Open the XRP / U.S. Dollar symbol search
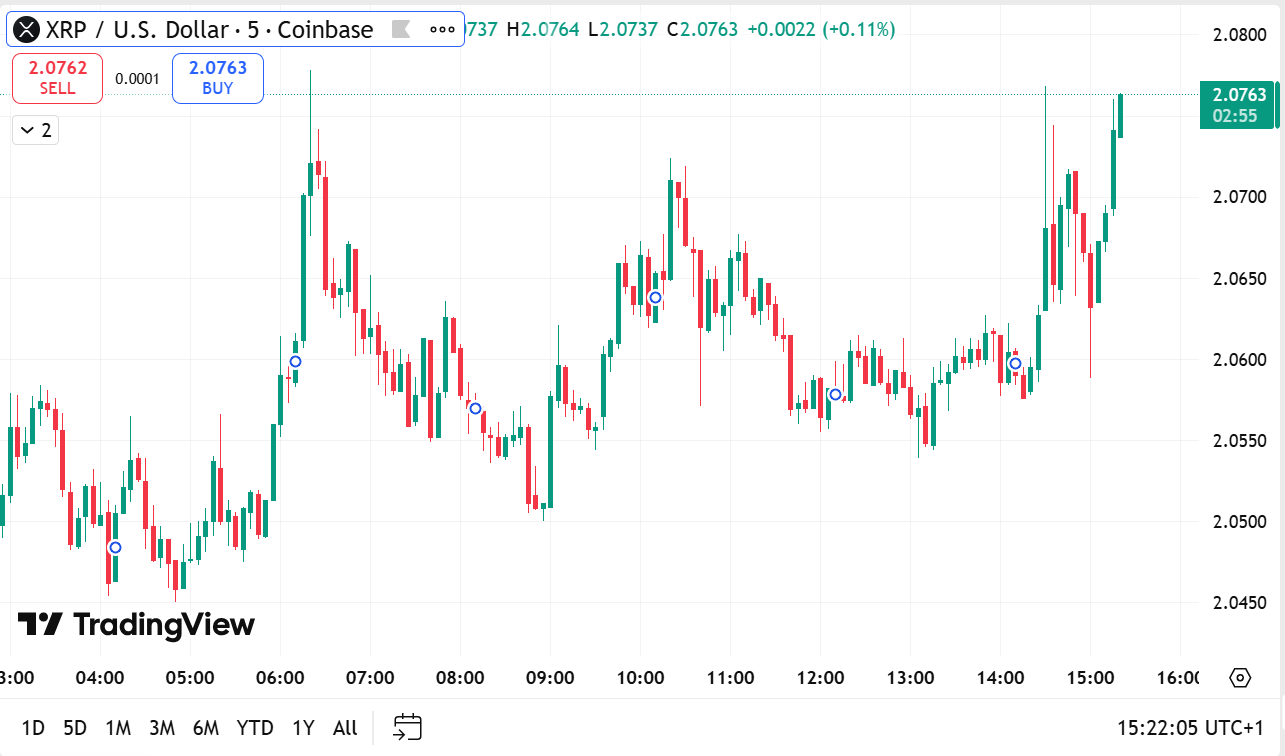The image size is (1285, 756). [208, 30]
